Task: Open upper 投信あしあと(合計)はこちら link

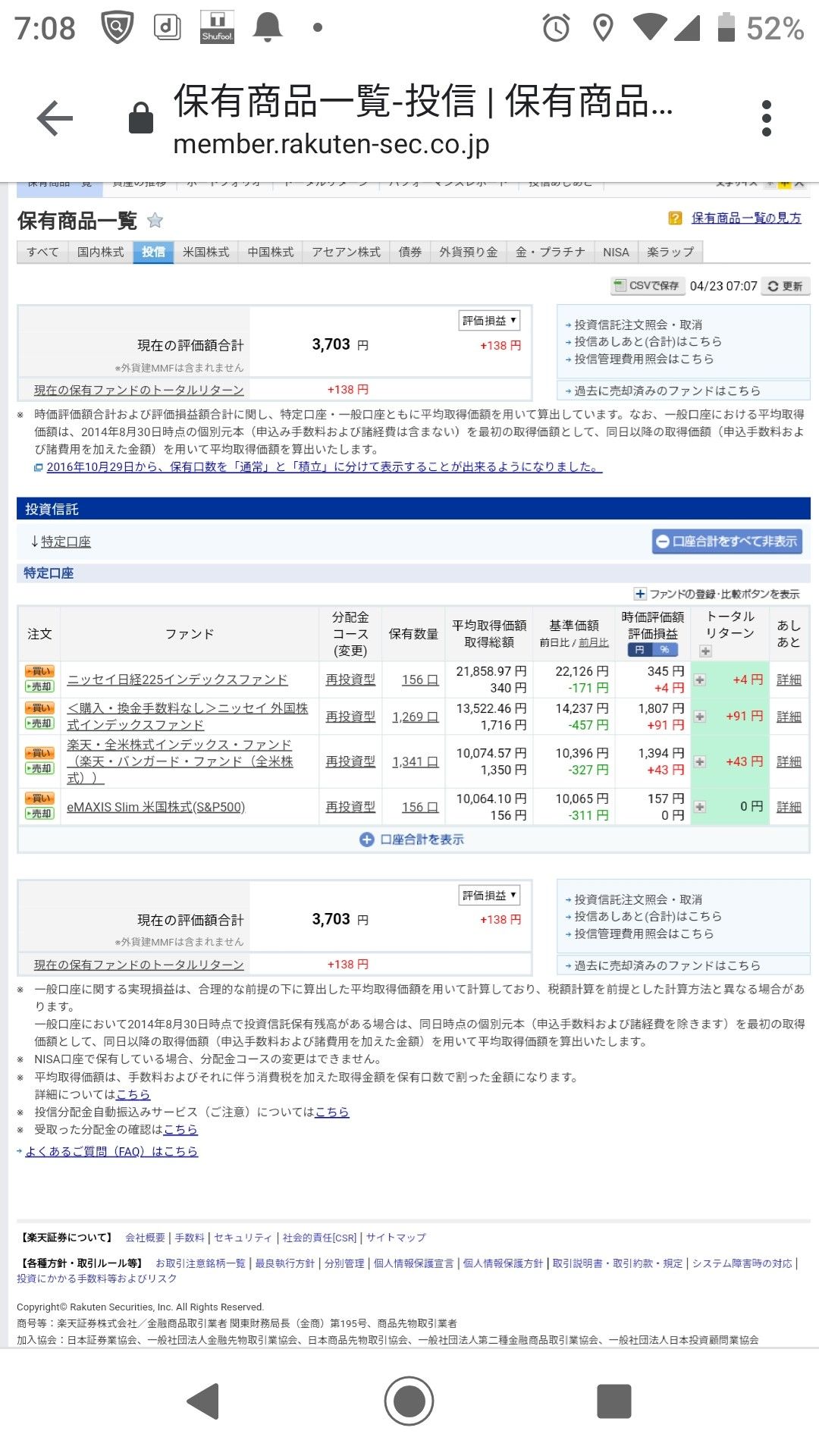Action: (648, 342)
